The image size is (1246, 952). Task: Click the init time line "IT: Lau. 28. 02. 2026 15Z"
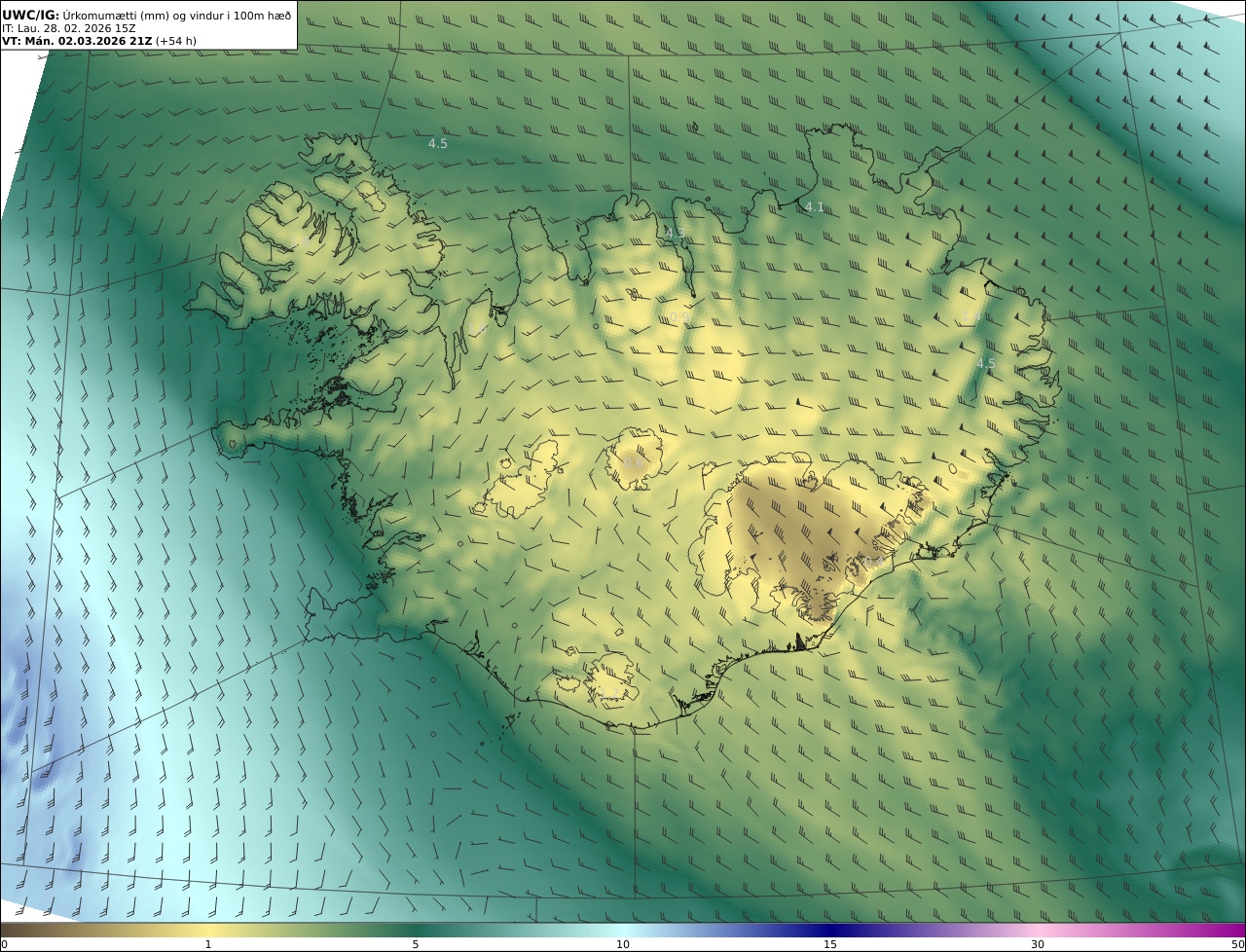pyautogui.click(x=69, y=28)
